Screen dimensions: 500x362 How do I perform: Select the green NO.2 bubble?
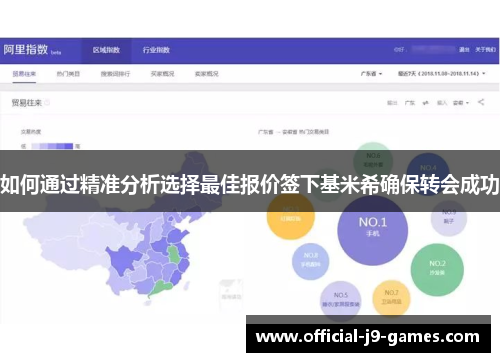coord(437,269)
